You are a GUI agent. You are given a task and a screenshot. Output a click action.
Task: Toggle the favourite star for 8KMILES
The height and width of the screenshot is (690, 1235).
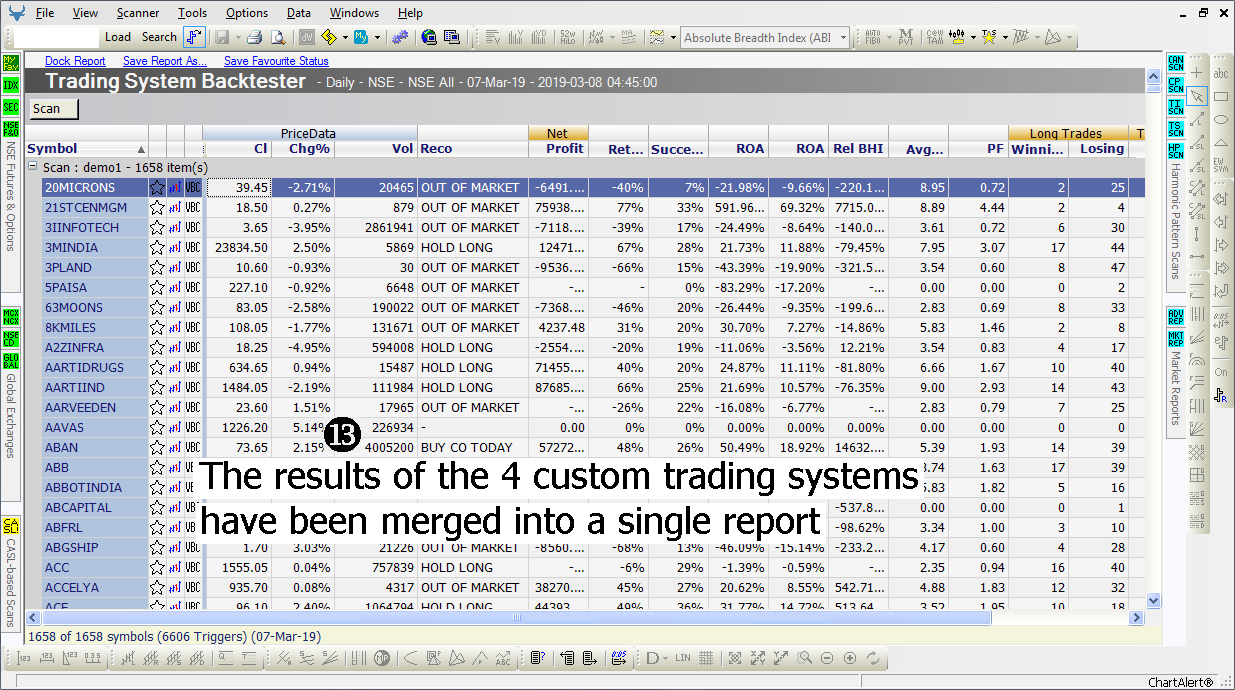coord(157,327)
